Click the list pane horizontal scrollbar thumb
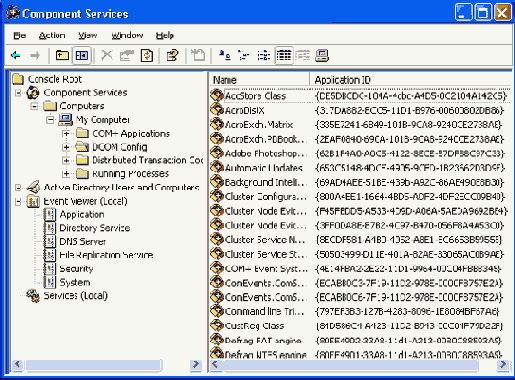 (x=350, y=365)
